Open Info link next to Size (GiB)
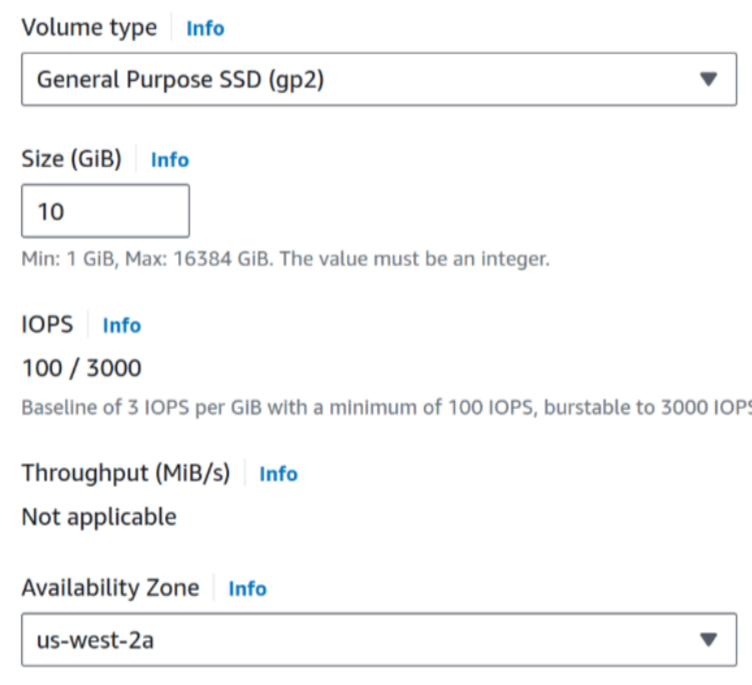The image size is (752, 685). tap(170, 160)
